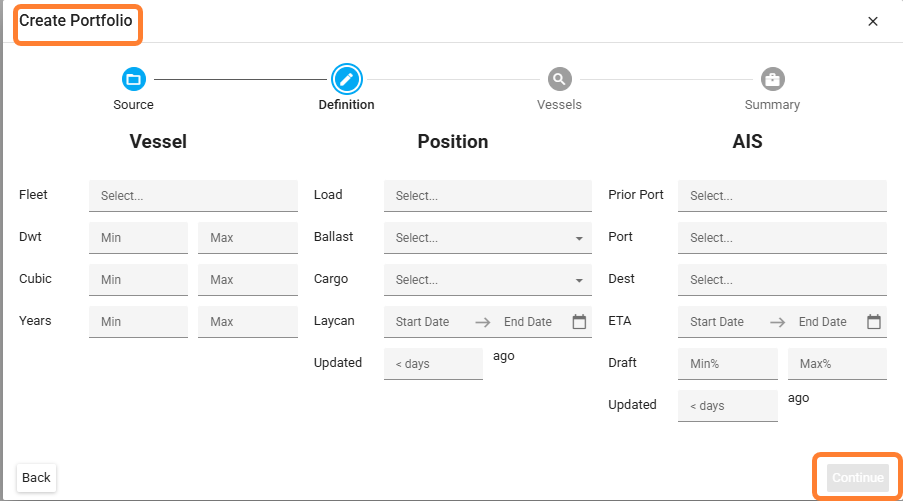Click the Draft Max% input field

tap(836, 364)
